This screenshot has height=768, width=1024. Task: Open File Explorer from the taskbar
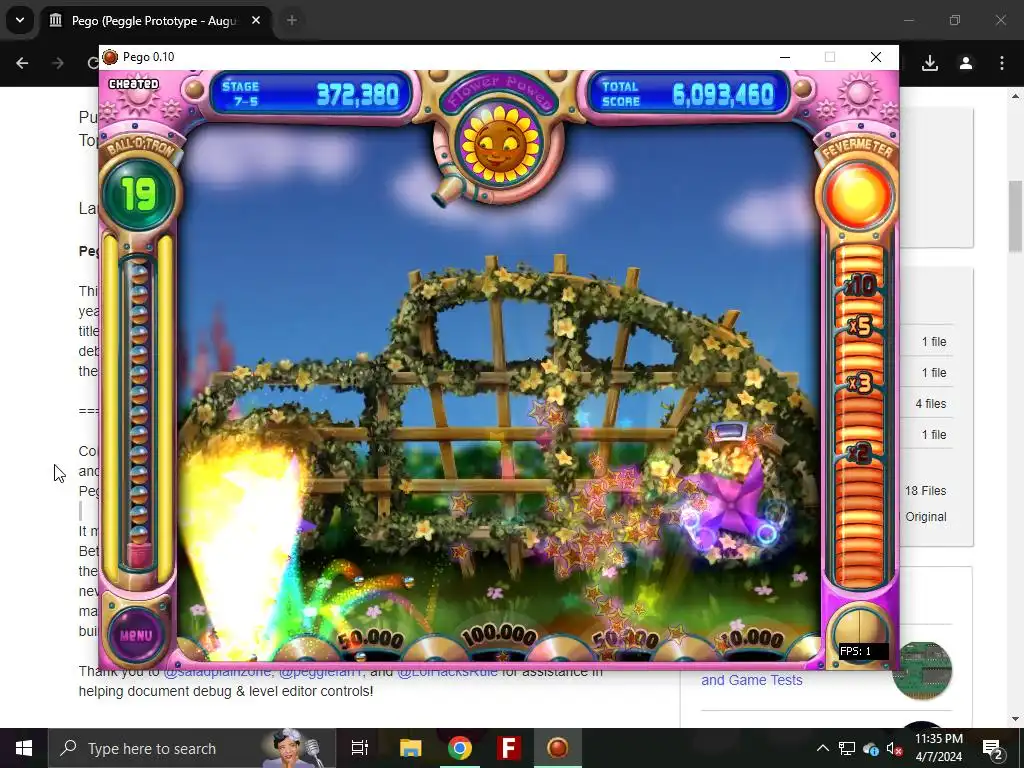[410, 748]
